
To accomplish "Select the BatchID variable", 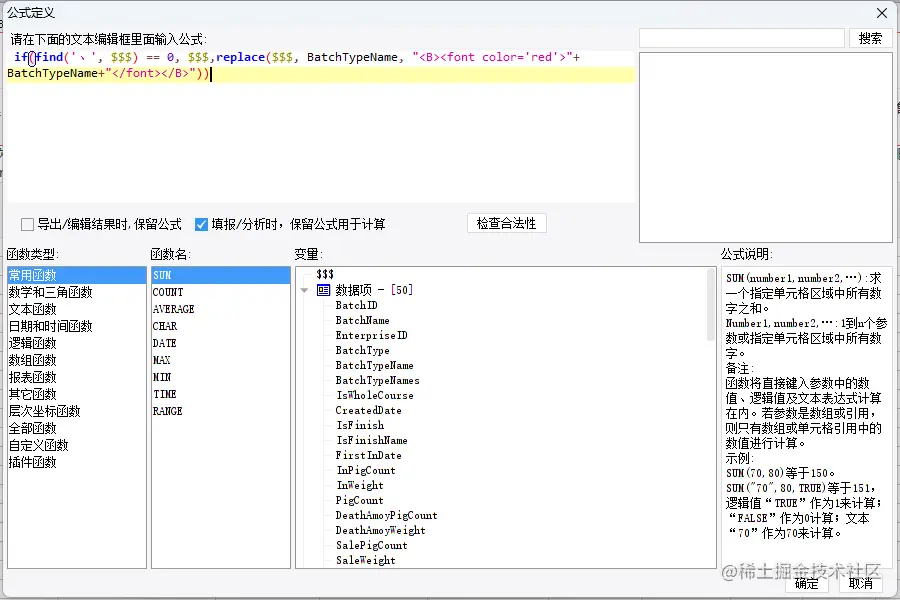I will tap(356, 305).
